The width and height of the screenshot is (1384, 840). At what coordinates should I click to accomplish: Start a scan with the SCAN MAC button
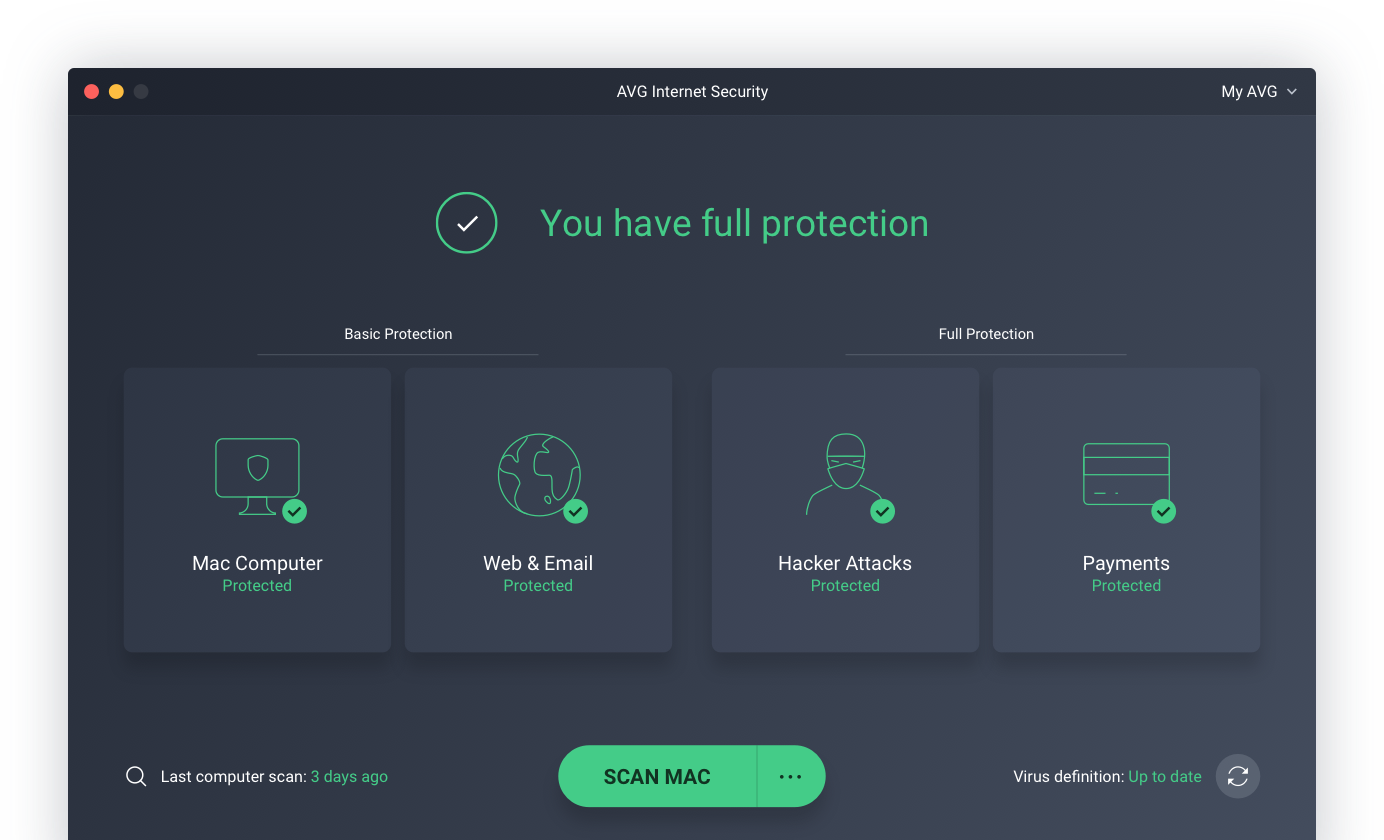pos(656,776)
